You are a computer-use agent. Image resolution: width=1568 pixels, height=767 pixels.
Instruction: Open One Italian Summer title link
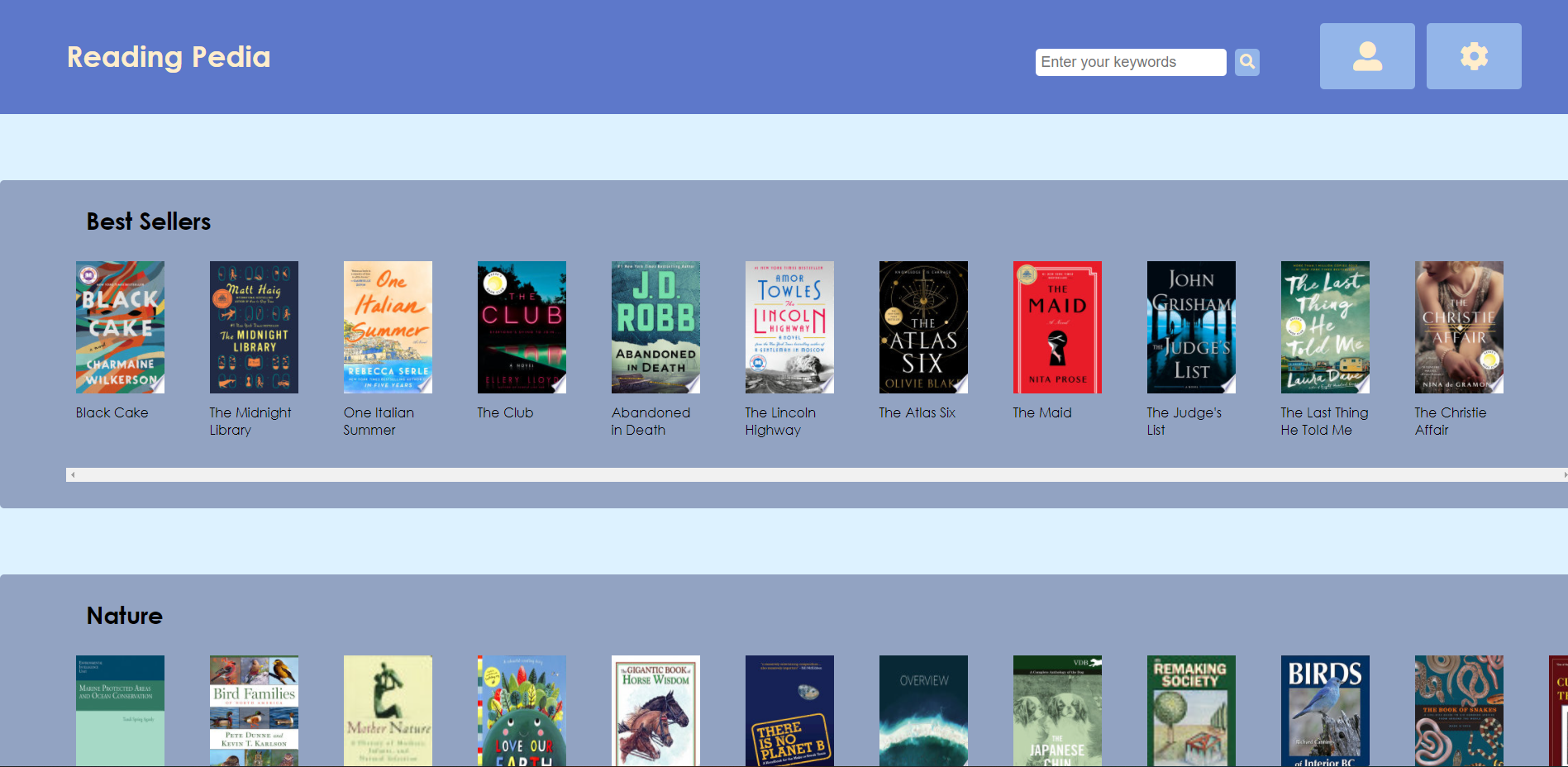(x=379, y=421)
